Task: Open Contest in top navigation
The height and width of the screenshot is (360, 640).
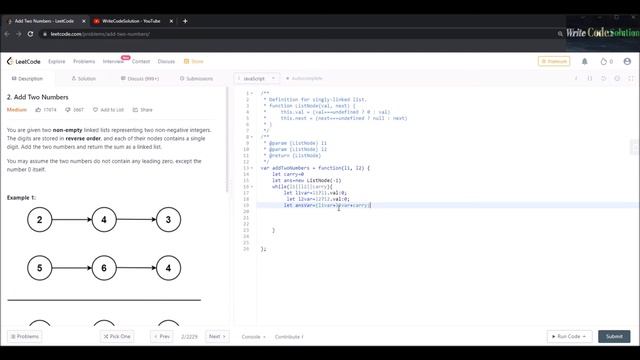Action: pos(141,61)
